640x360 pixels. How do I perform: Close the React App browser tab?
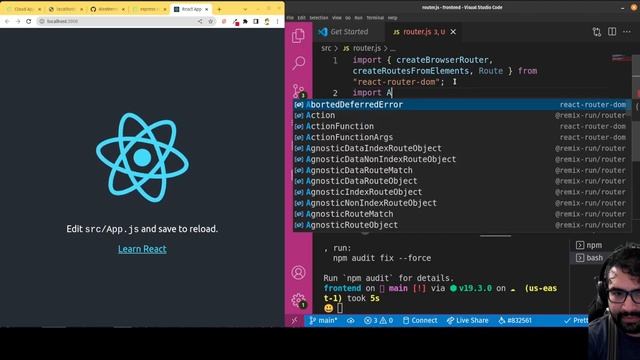tap(207, 9)
